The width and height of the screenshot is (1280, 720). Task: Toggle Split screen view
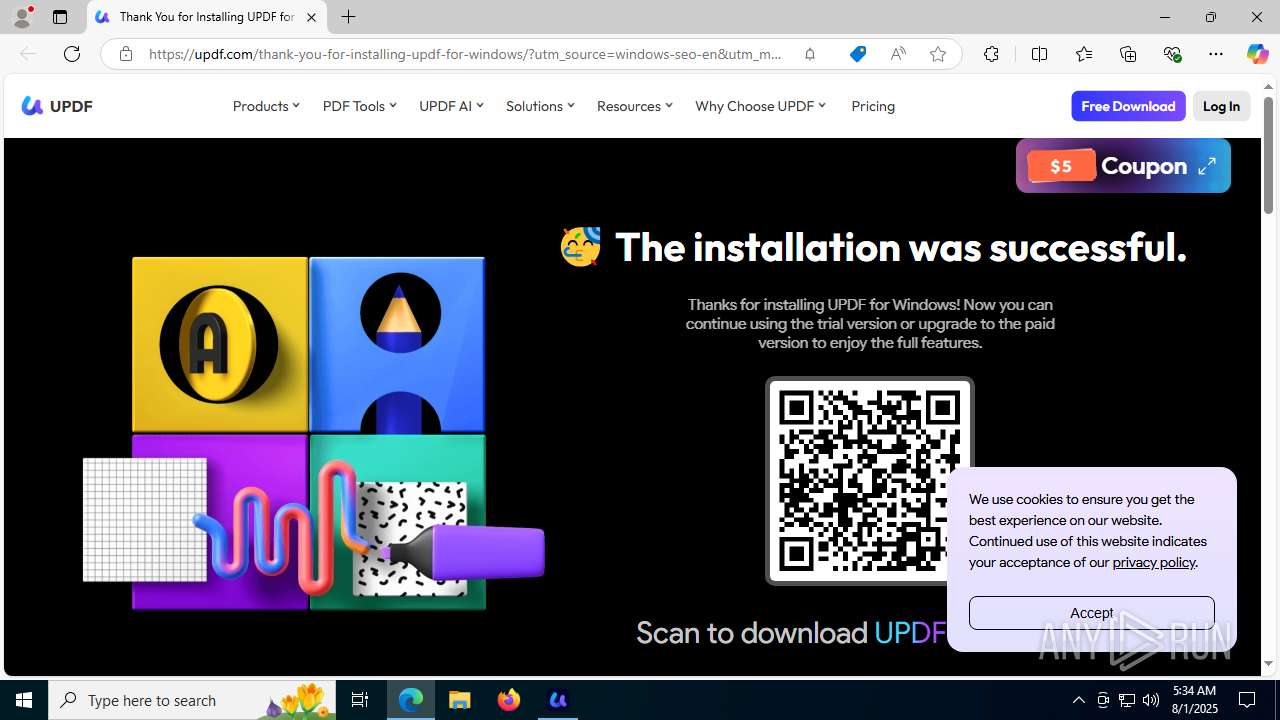coord(1039,54)
